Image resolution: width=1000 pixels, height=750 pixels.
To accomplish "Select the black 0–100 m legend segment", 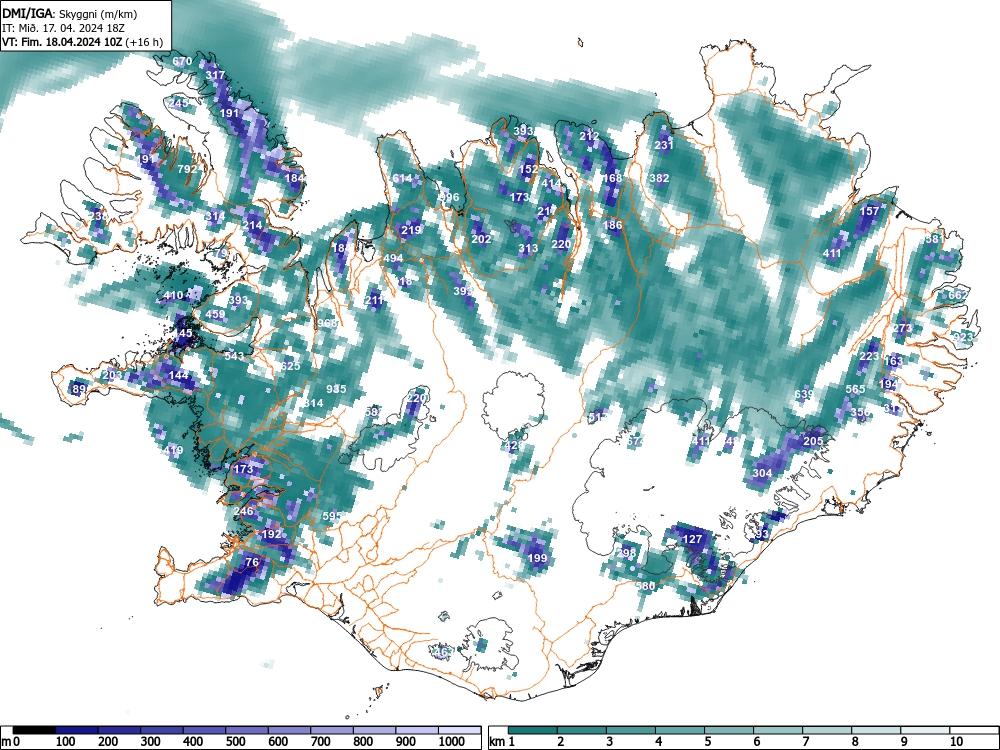I will pyautogui.click(x=34, y=730).
